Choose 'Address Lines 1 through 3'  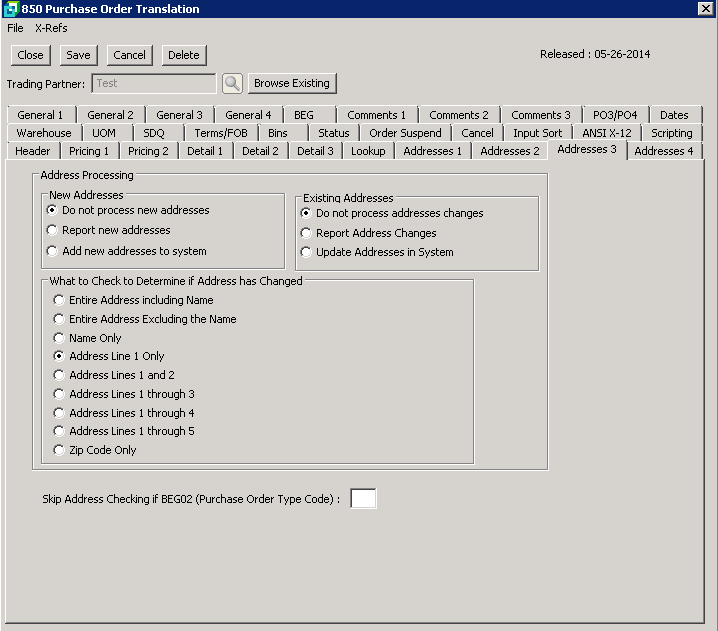[x=60, y=394]
